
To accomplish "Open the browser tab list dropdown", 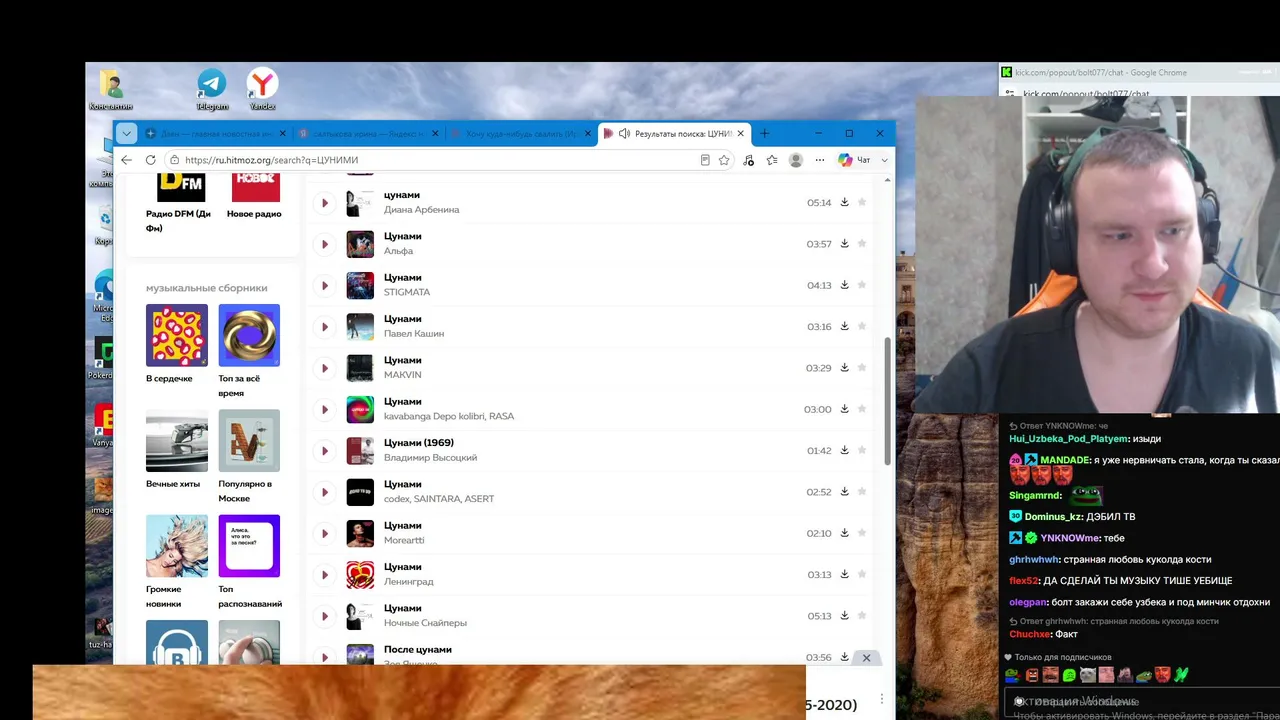I will tap(126, 134).
